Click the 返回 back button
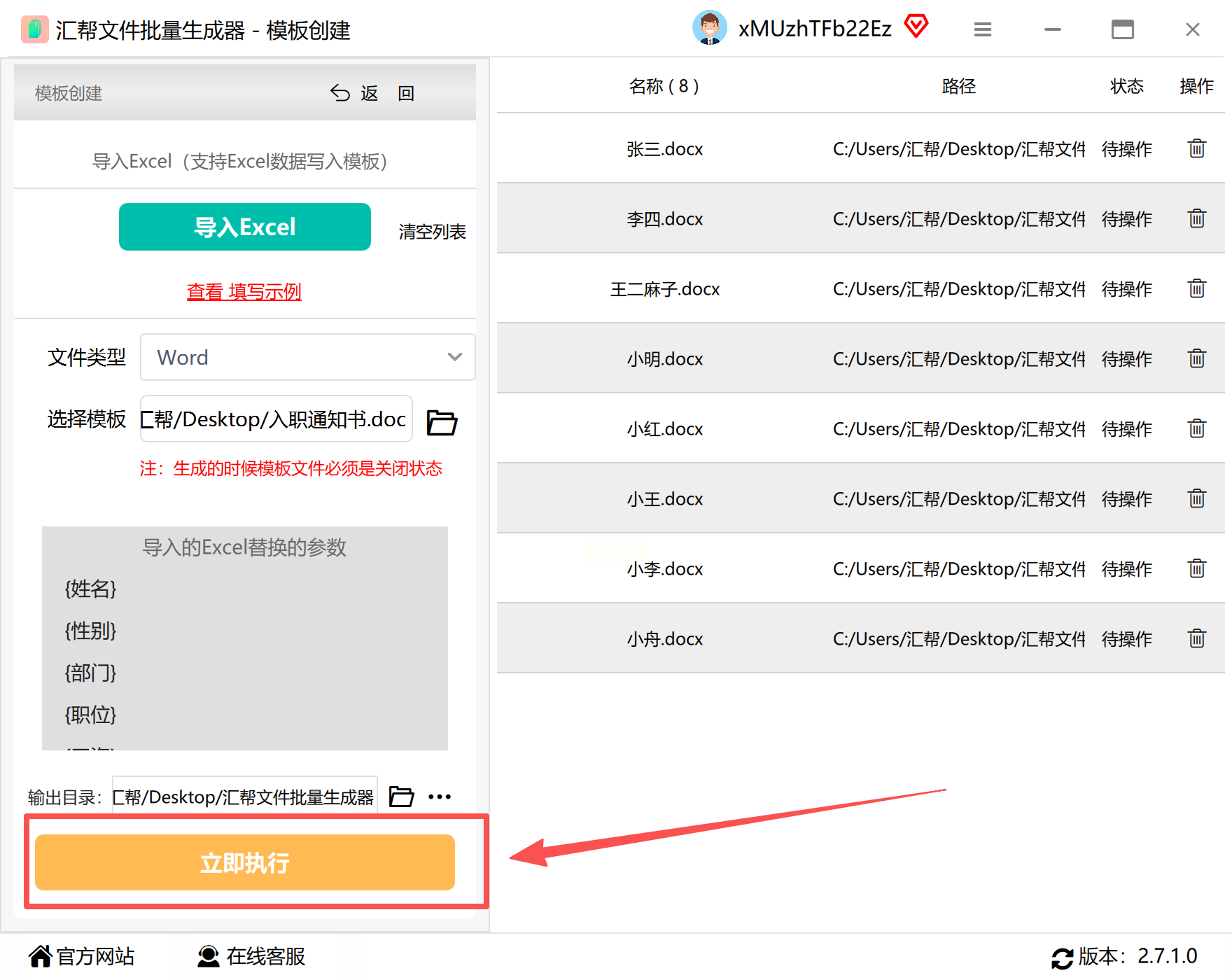The height and width of the screenshot is (980, 1232). (x=372, y=93)
